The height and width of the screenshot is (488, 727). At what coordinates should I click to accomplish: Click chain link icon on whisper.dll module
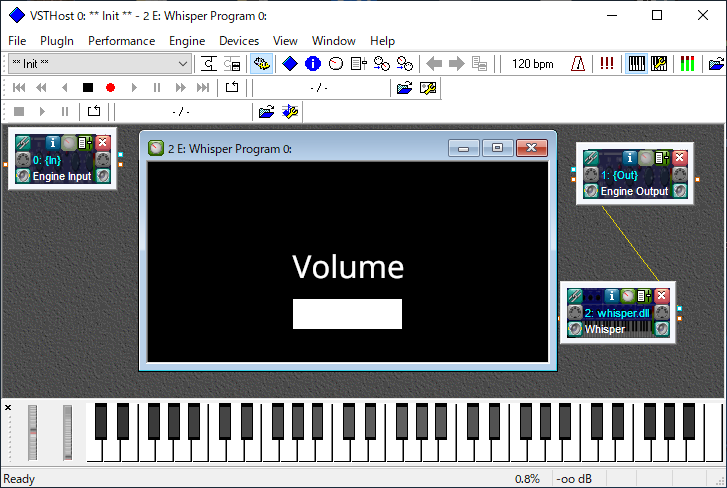coord(575,296)
